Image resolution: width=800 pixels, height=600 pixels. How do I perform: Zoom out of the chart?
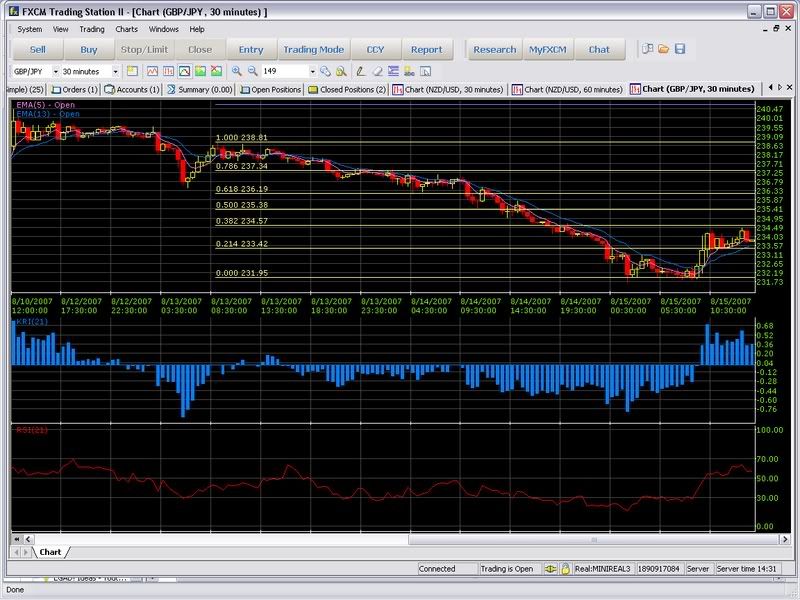click(253, 71)
